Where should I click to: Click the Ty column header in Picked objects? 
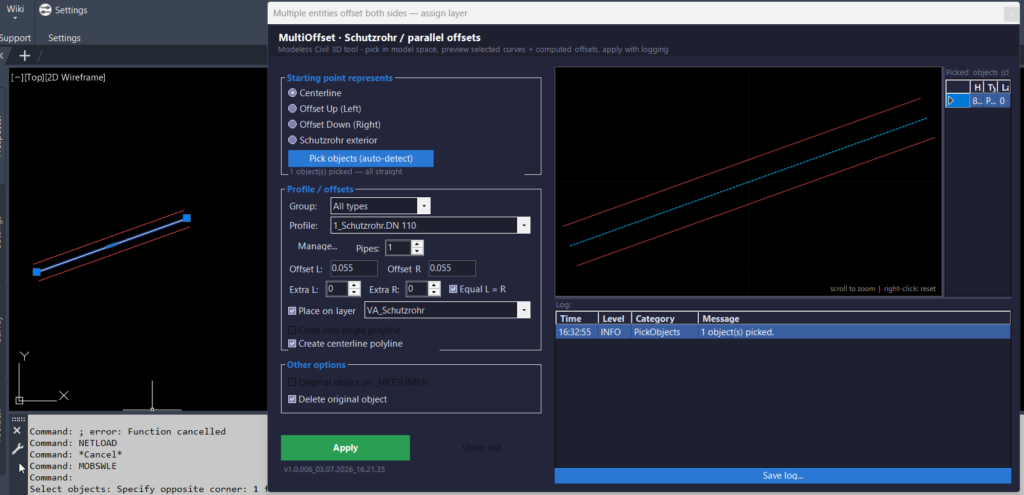click(991, 87)
